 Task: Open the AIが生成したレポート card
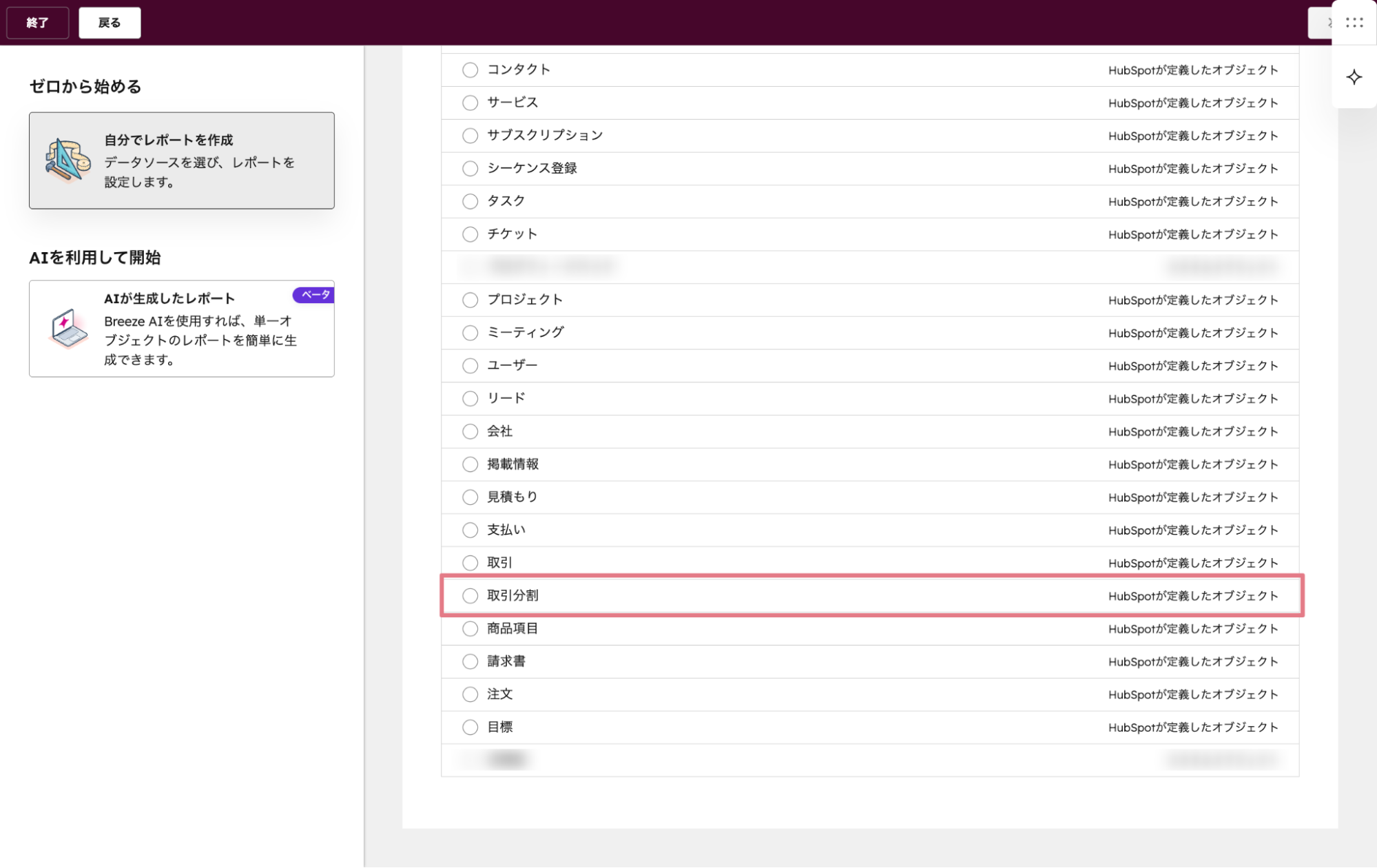tap(182, 329)
